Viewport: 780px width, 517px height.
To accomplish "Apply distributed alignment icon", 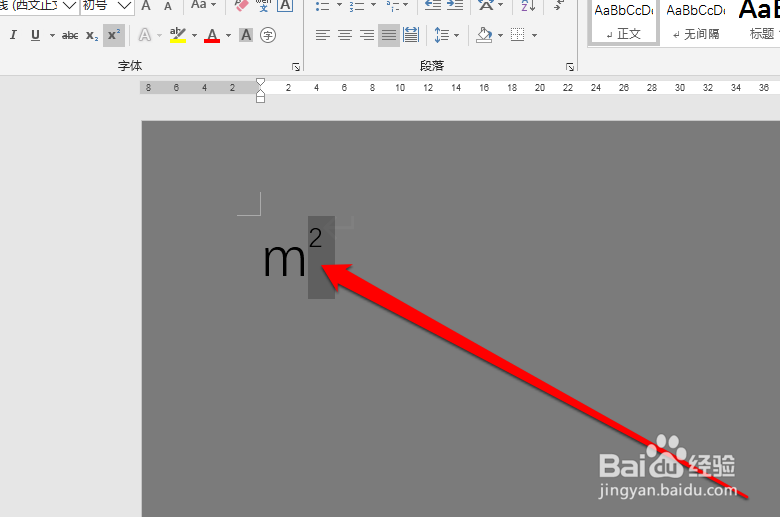I will [411, 35].
